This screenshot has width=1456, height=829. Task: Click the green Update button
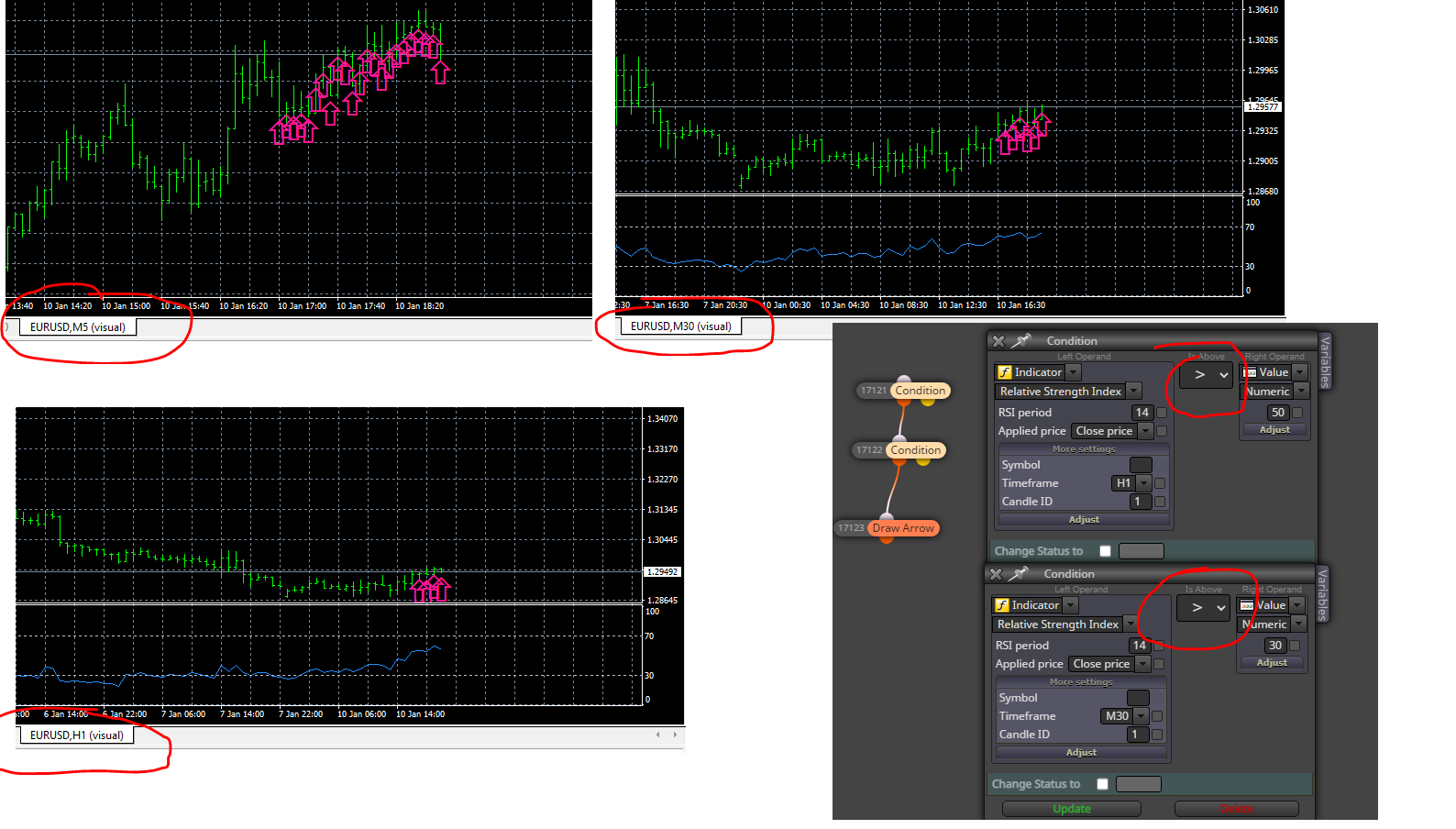[x=1071, y=809]
